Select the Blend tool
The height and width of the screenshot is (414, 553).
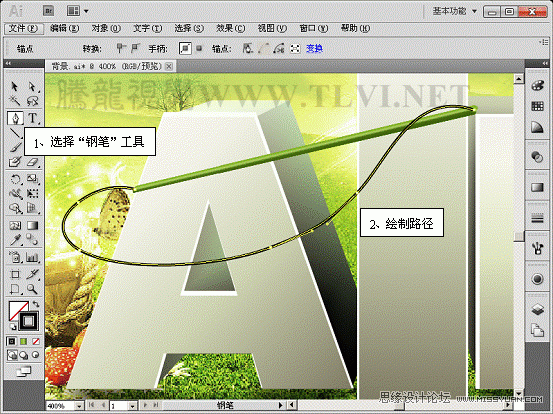pyautogui.click(x=32, y=240)
